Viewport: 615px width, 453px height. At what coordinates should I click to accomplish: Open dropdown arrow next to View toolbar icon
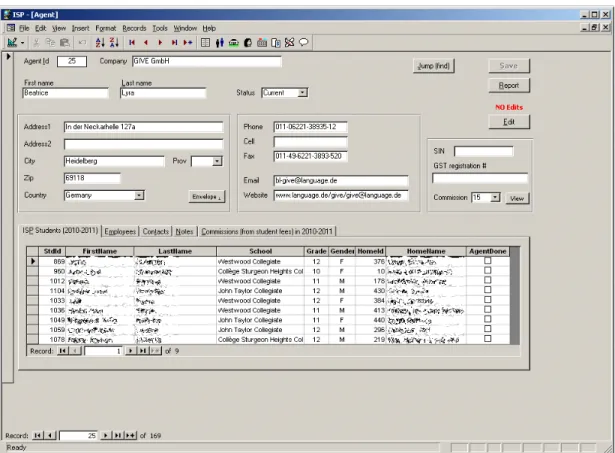pyautogui.click(x=22, y=42)
